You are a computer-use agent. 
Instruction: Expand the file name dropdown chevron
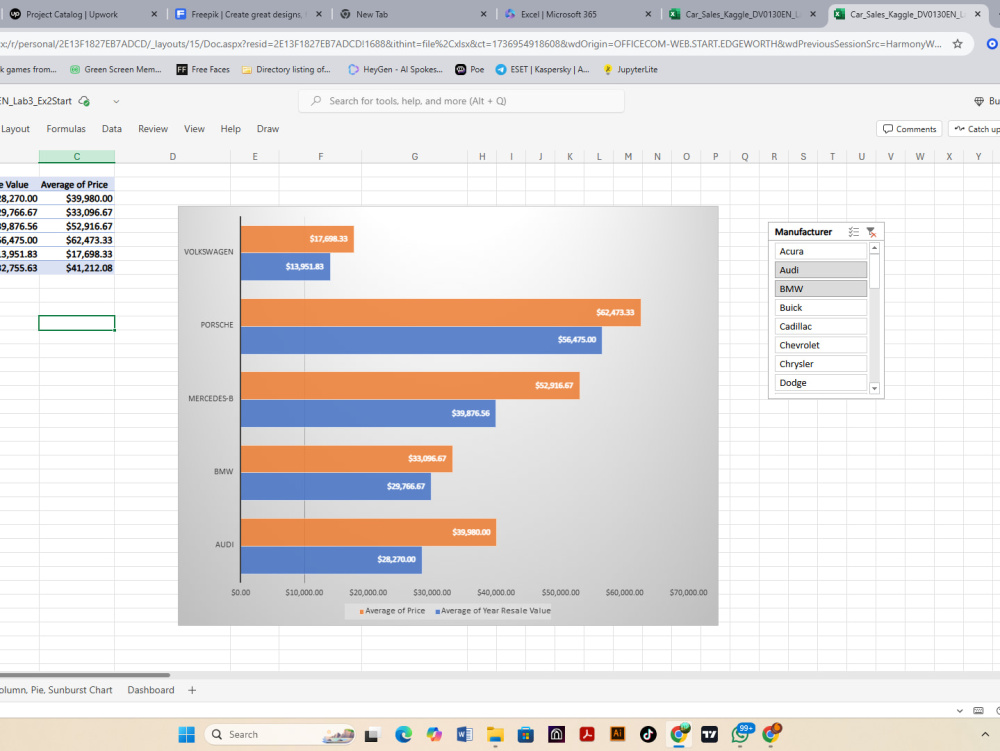[x=116, y=101]
